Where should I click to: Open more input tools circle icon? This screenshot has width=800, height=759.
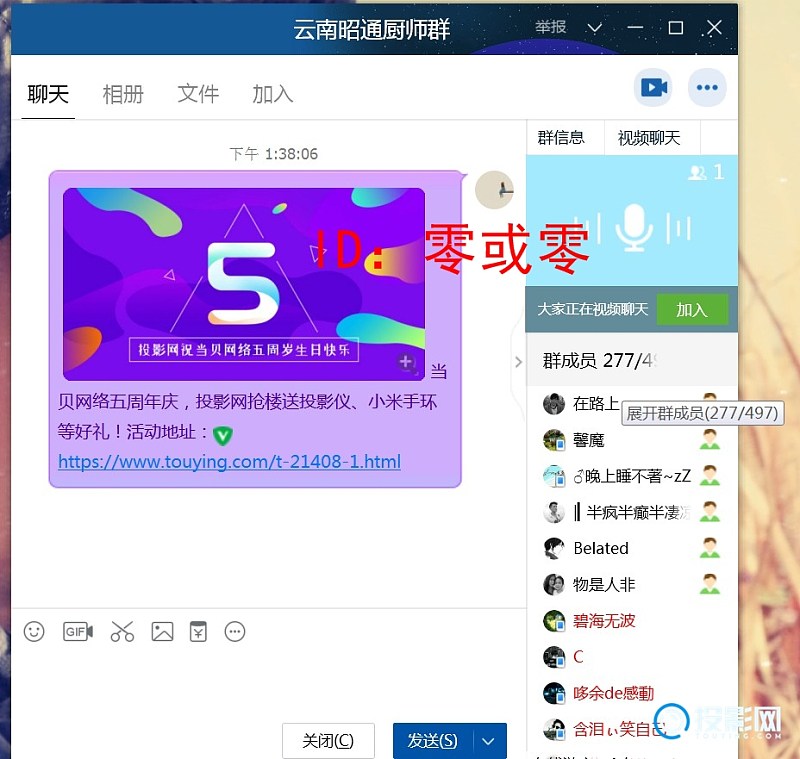235,632
